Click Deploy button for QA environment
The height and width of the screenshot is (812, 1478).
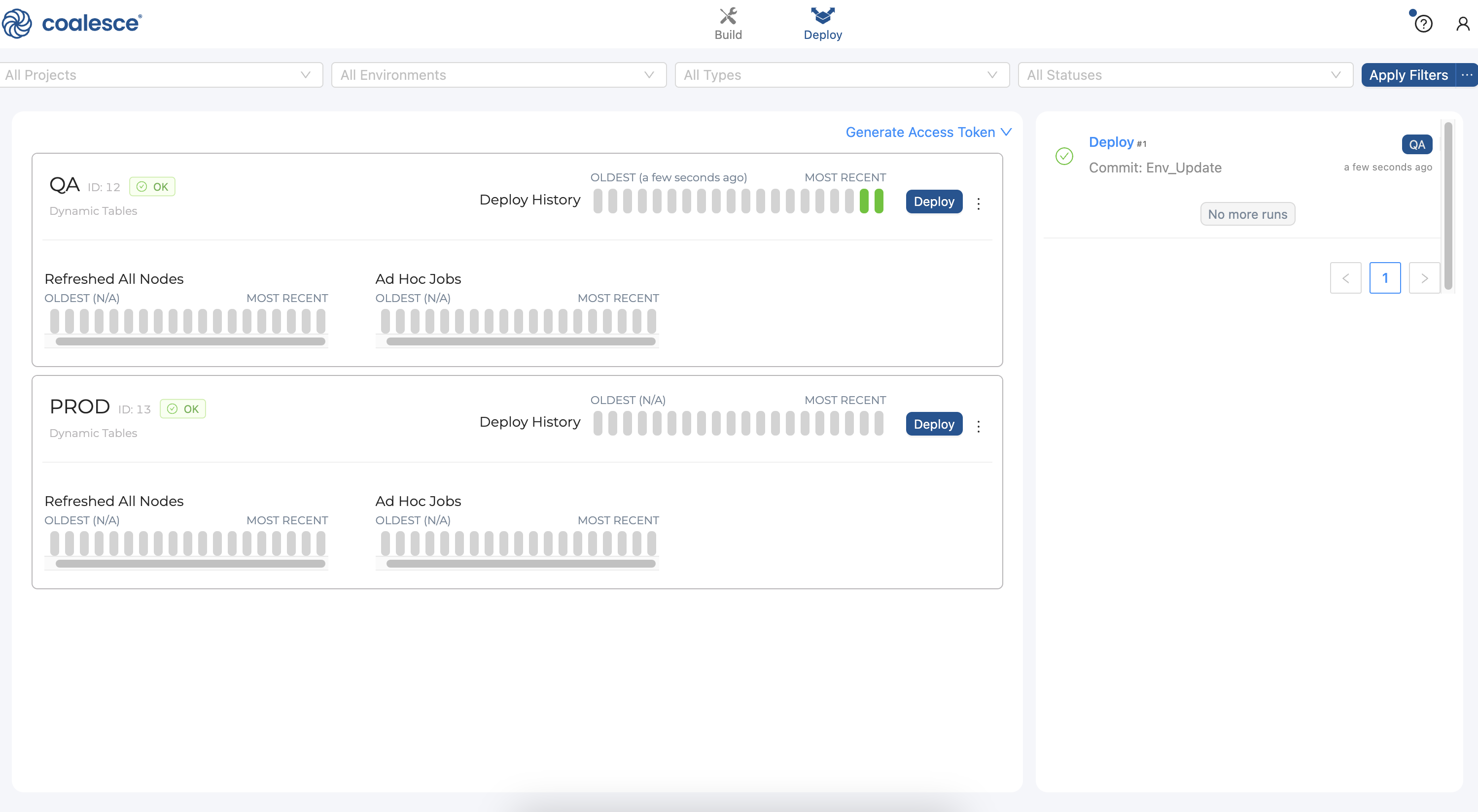tap(934, 202)
